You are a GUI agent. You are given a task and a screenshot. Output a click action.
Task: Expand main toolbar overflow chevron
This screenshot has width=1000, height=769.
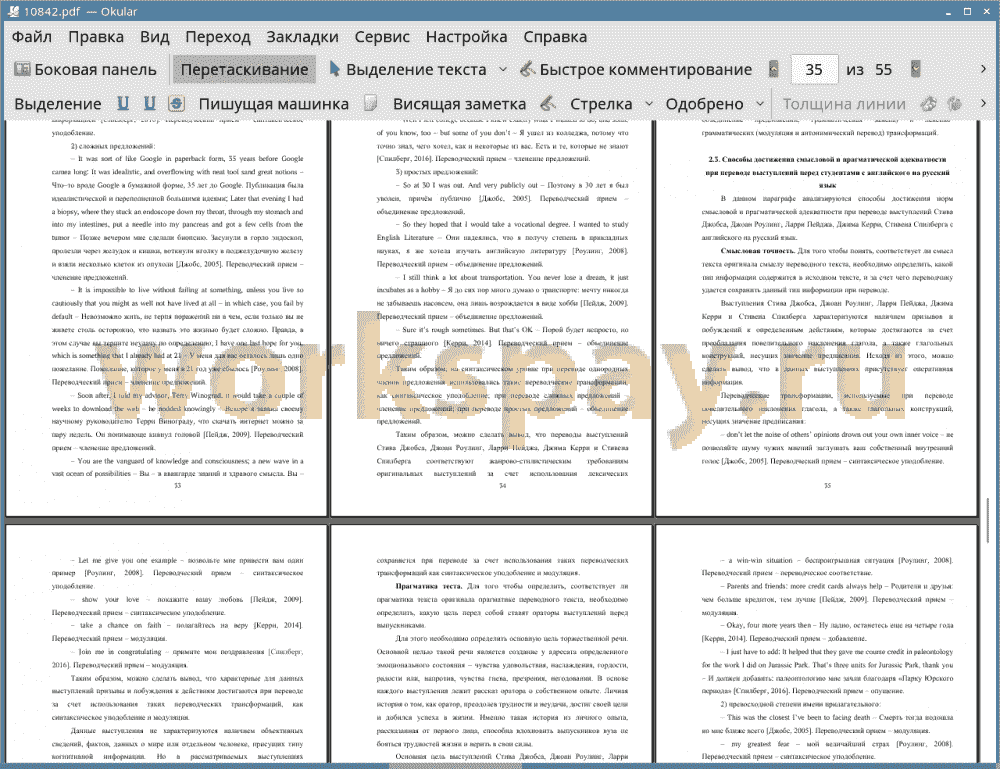click(983, 69)
